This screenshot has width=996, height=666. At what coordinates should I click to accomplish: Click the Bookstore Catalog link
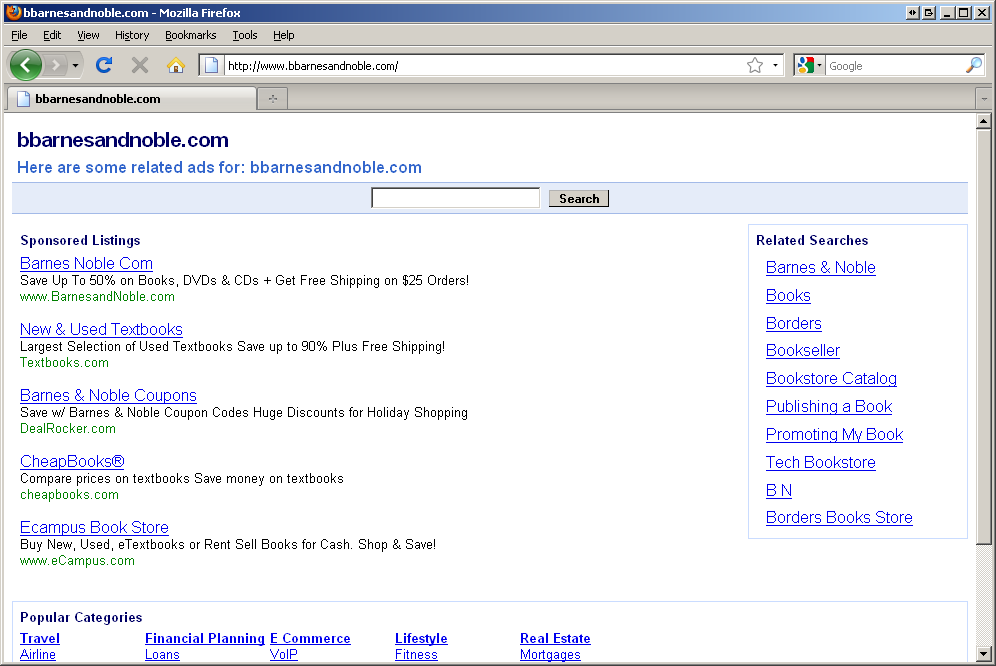tap(831, 379)
